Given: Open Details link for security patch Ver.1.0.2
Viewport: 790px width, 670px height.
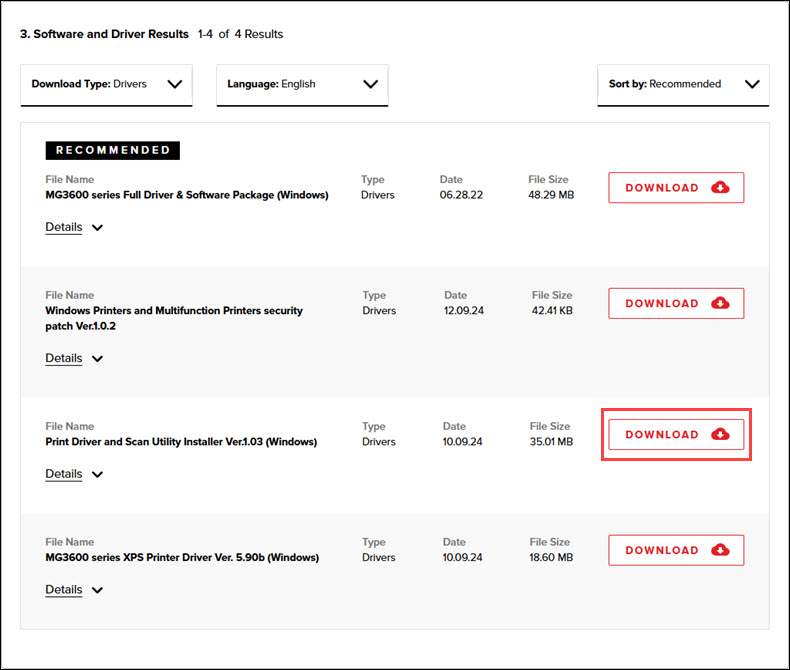Looking at the screenshot, I should [x=64, y=358].
